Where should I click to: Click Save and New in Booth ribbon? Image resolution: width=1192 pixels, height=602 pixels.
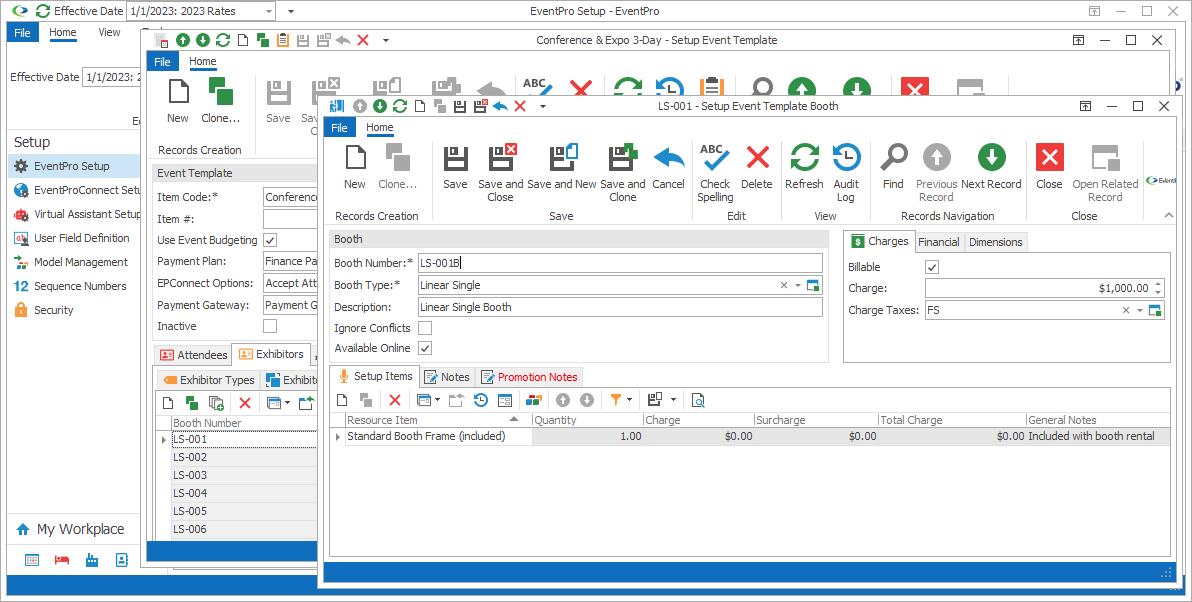point(562,166)
